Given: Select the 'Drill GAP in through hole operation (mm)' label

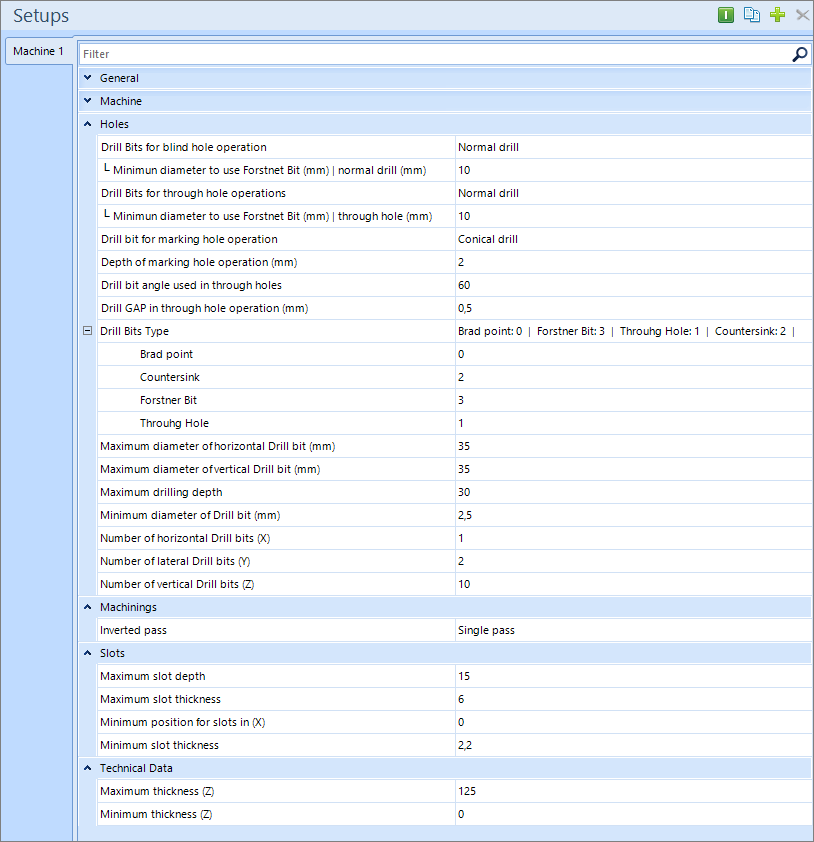Looking at the screenshot, I should (x=205, y=308).
